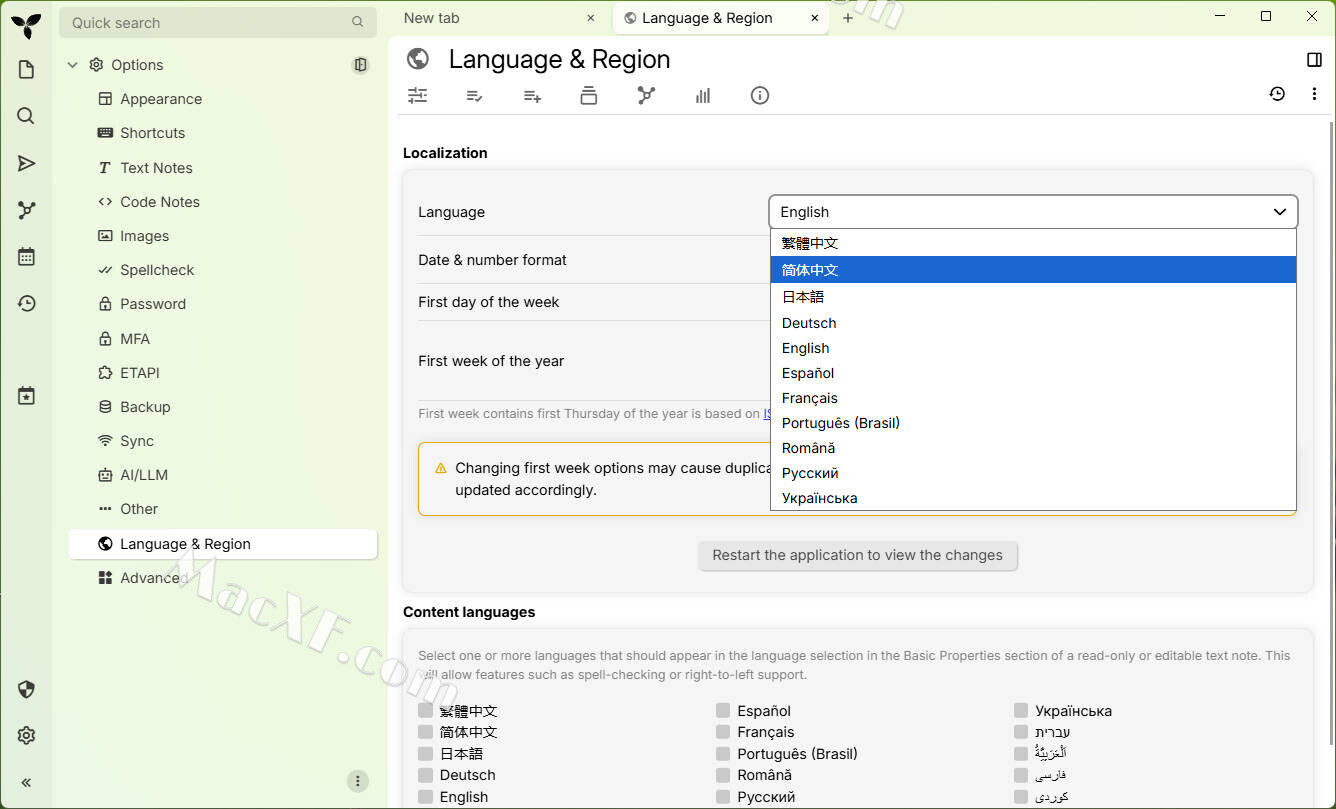Image resolution: width=1336 pixels, height=809 pixels.
Task: Click the vertical scrollbar of settings page
Action: tap(1330, 435)
